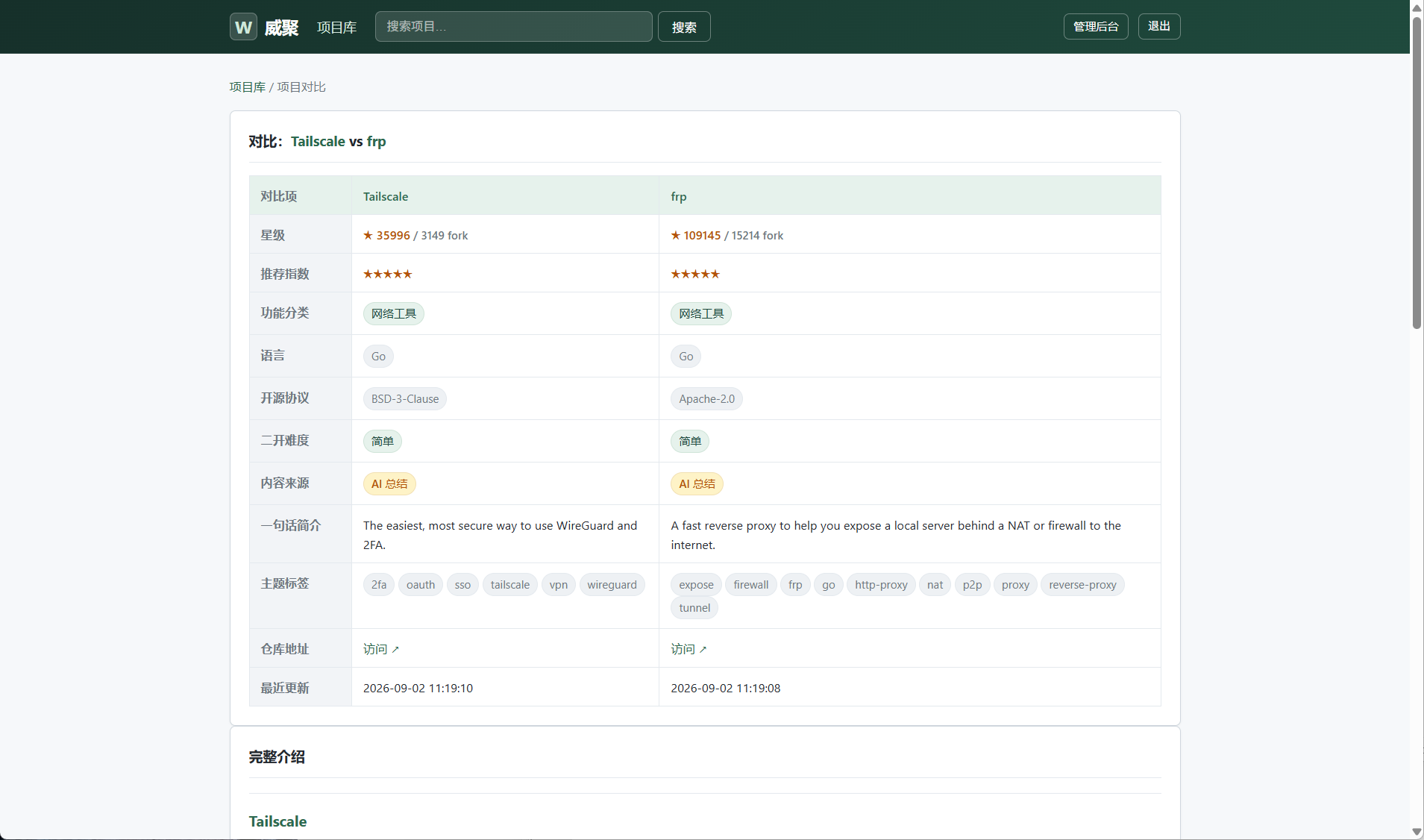Click Tailscale's 简单 difficulty badge
The height and width of the screenshot is (840, 1424).
click(382, 442)
